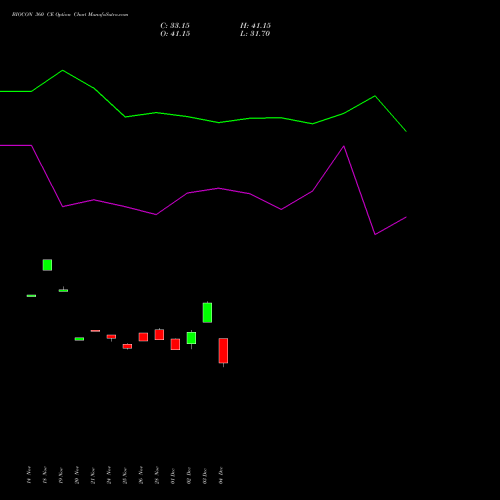
Task: Select the 25 Nov date label
Action: coord(125,475)
